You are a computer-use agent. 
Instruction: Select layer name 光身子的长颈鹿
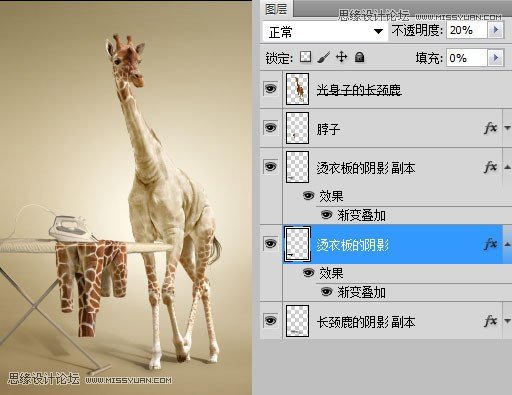point(359,89)
